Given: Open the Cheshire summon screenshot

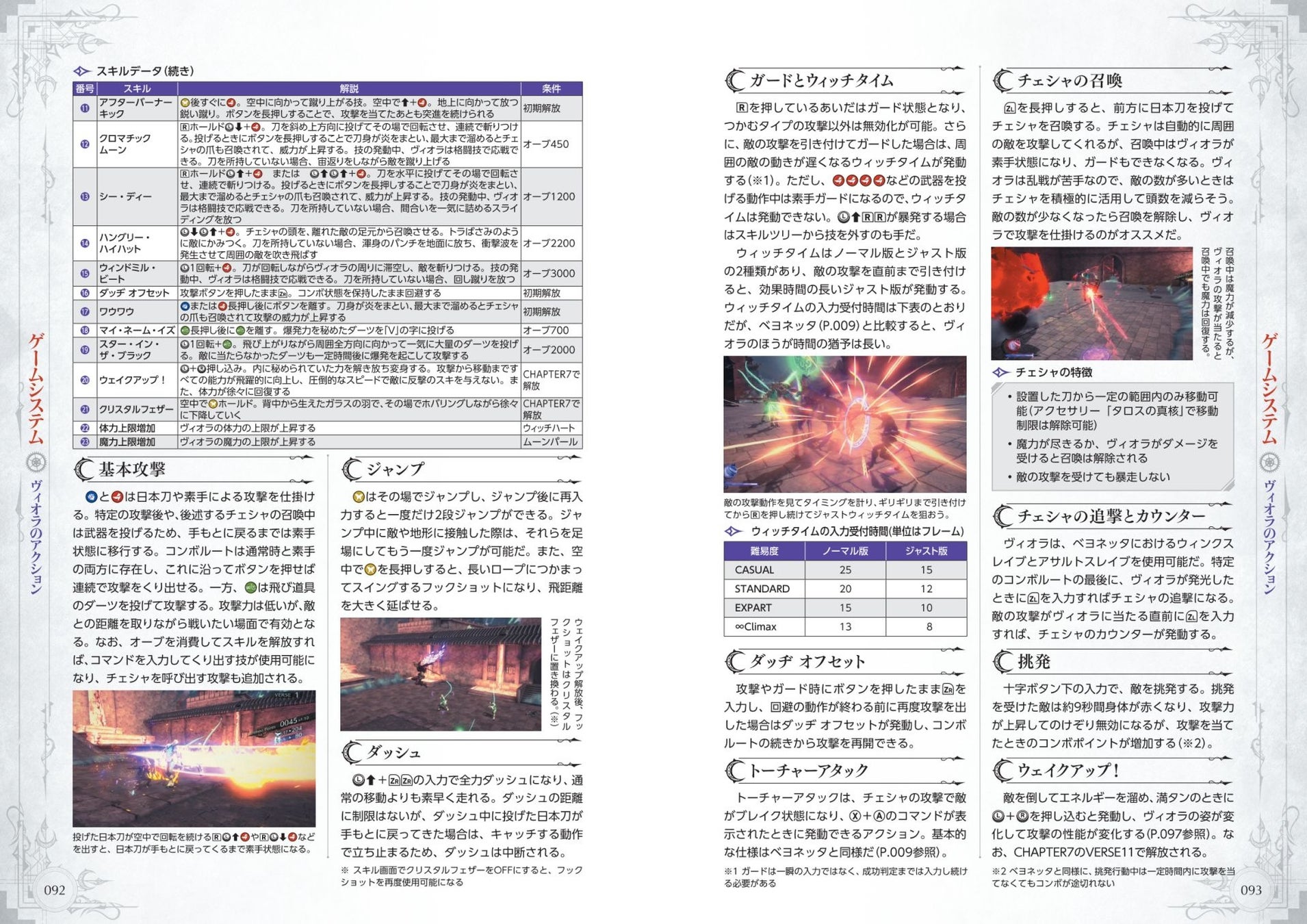Looking at the screenshot, I should pyautogui.click(x=1092, y=304).
